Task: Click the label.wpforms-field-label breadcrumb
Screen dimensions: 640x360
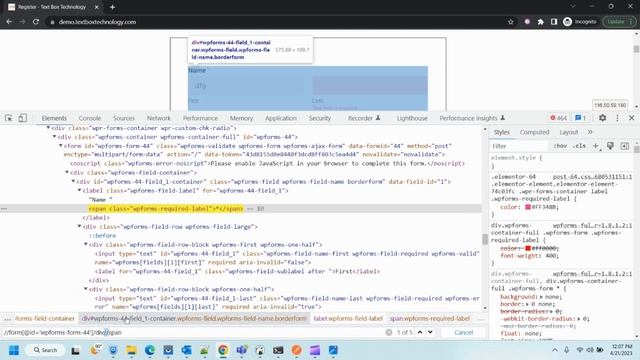Action: (x=348, y=318)
